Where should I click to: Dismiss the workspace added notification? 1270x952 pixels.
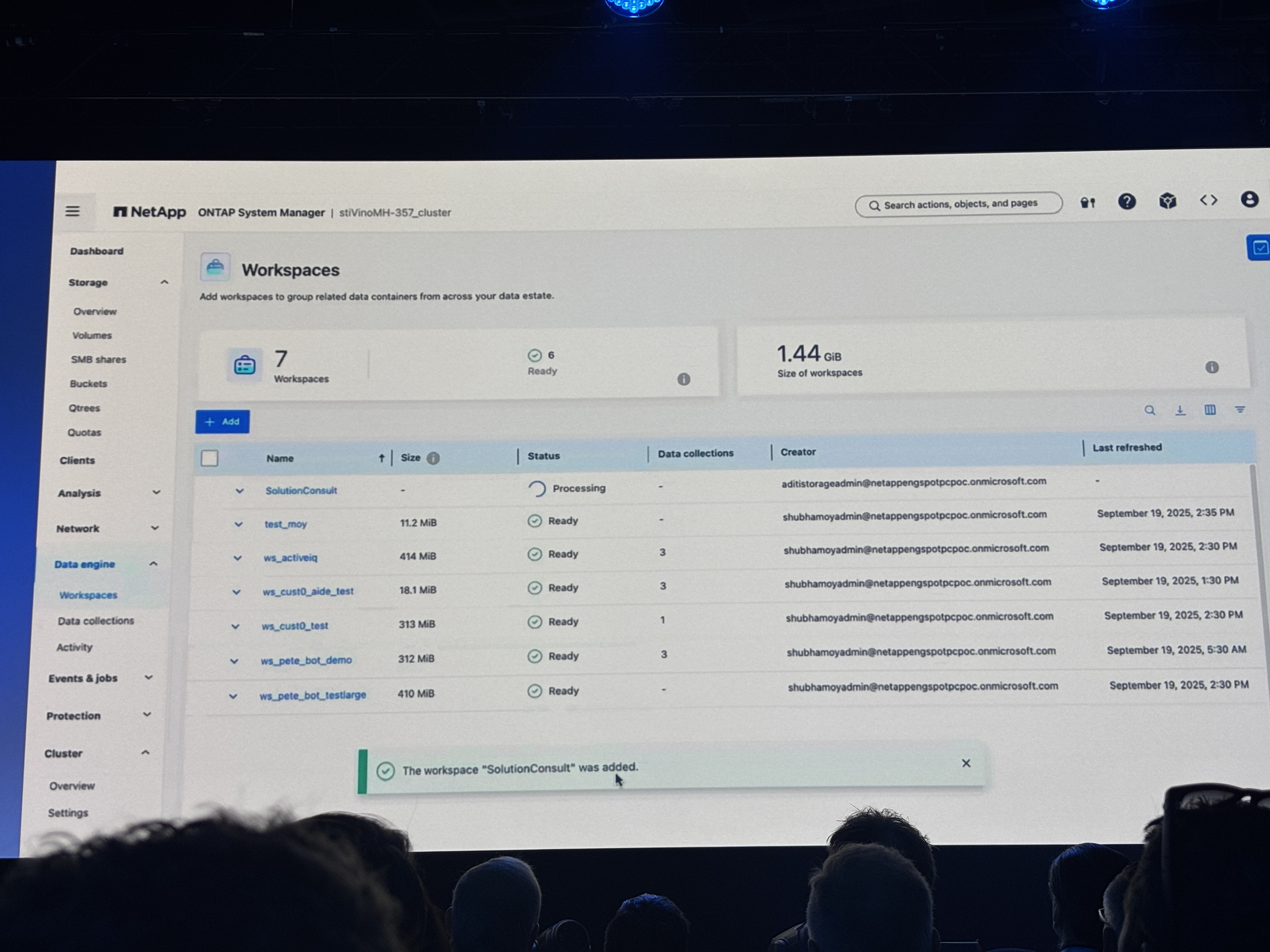click(x=966, y=763)
